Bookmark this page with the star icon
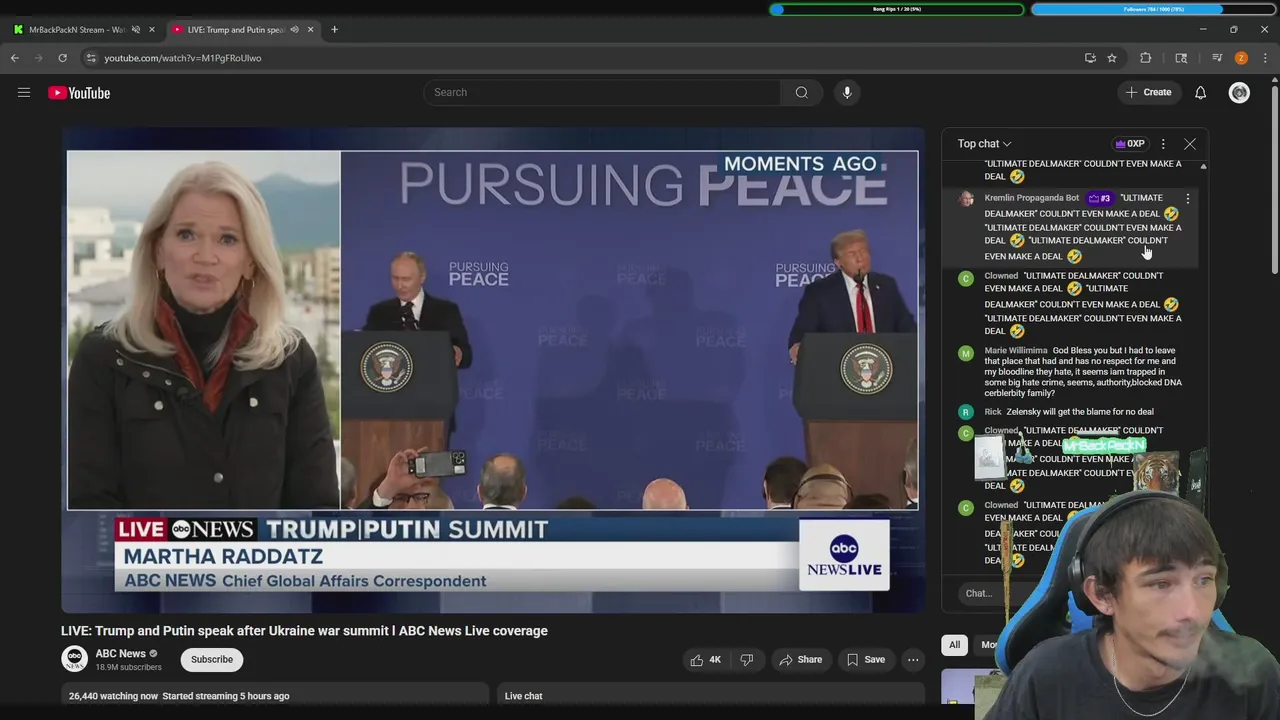 tap(1112, 58)
